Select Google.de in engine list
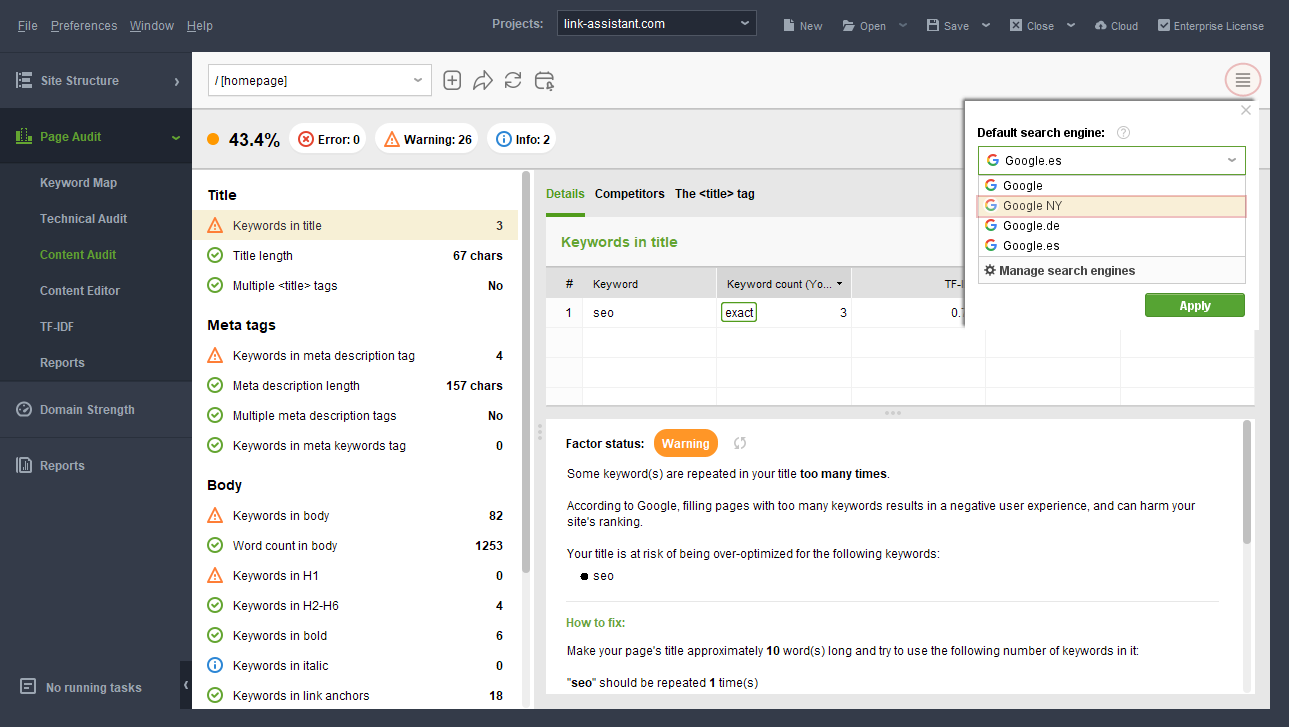The height and width of the screenshot is (727, 1289). pyautogui.click(x=1112, y=226)
